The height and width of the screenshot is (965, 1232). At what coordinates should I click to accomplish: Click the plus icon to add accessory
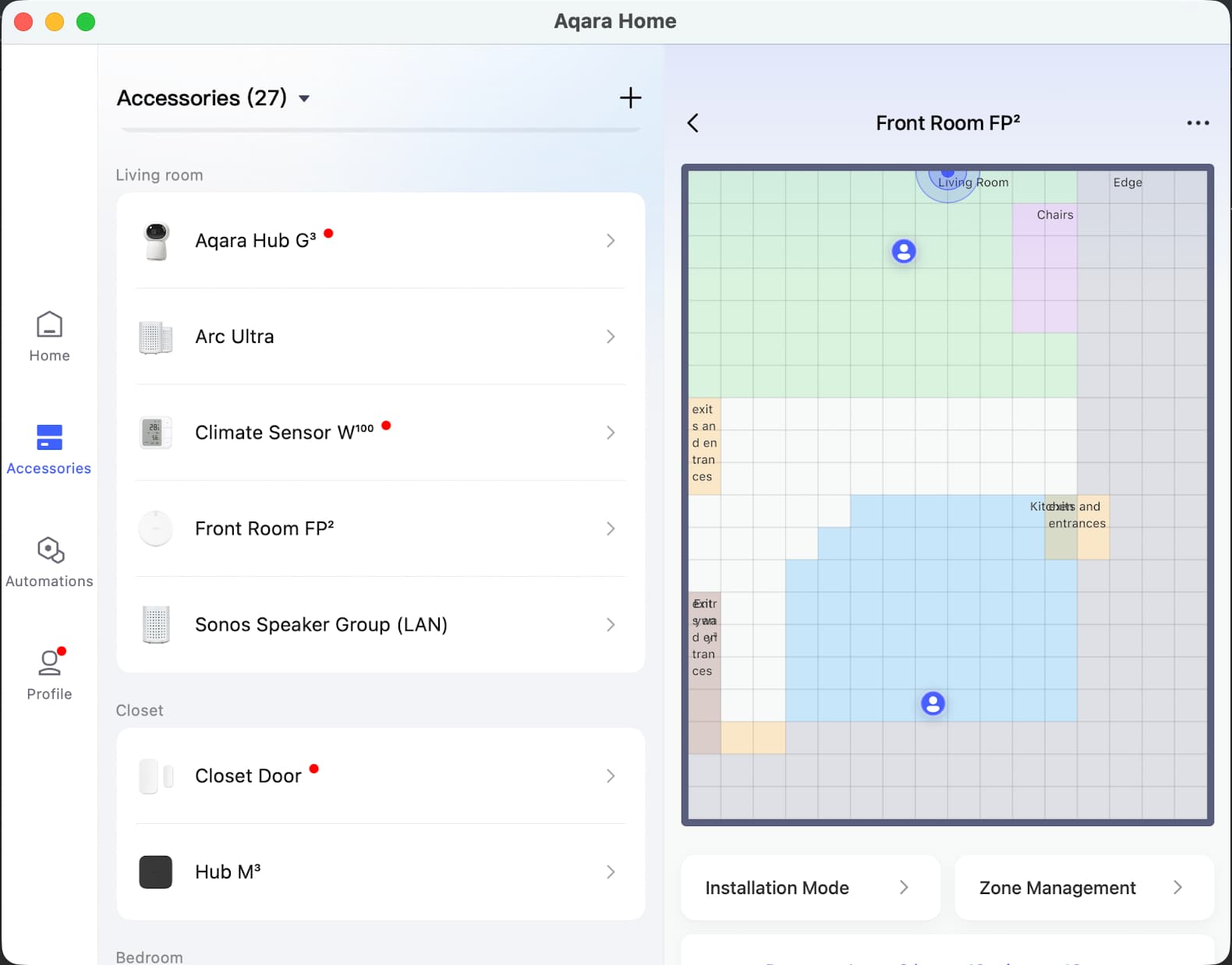coord(630,97)
